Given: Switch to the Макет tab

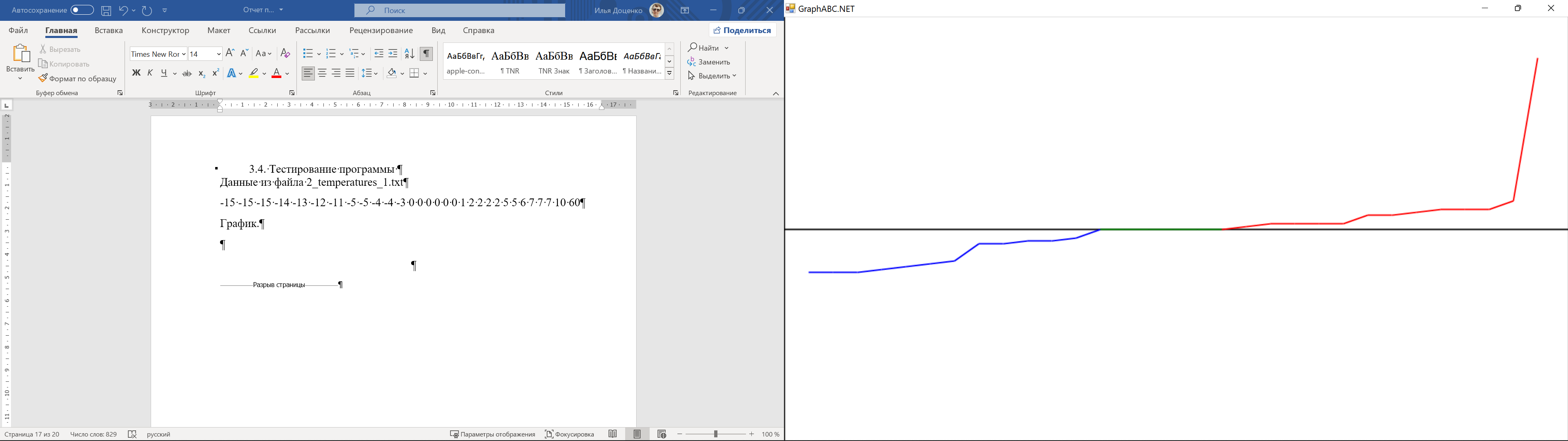Looking at the screenshot, I should coord(219,31).
